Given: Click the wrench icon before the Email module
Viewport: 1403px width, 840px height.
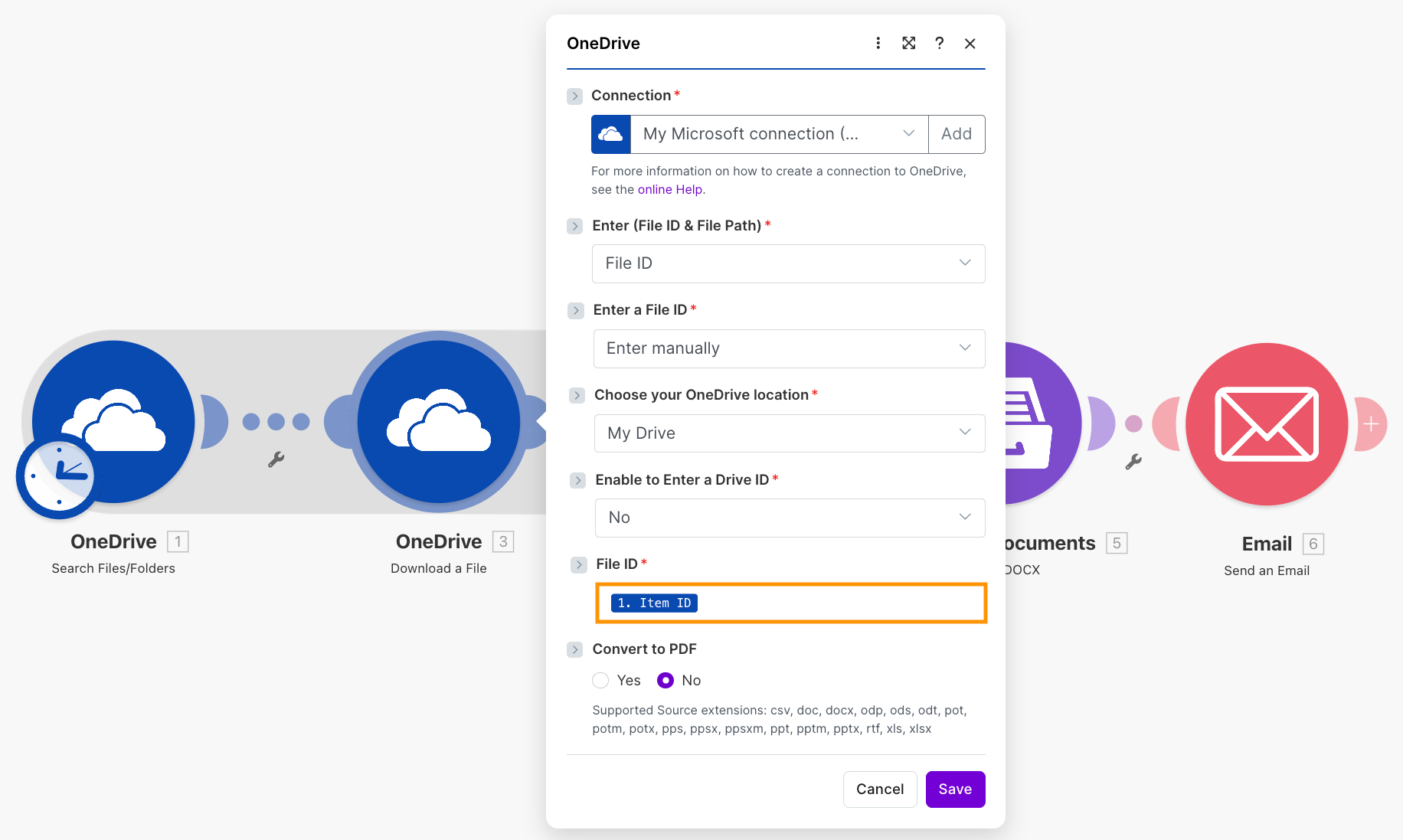Looking at the screenshot, I should pyautogui.click(x=1133, y=461).
